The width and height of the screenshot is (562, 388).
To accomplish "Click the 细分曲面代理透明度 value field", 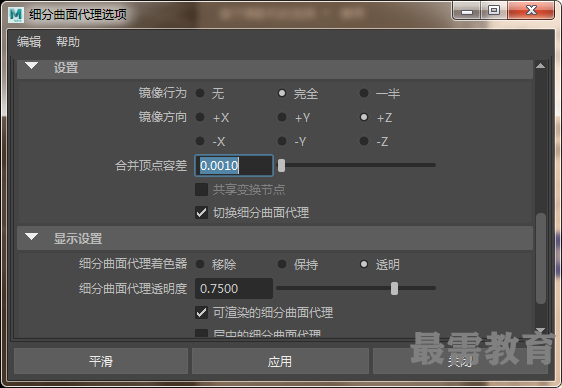I will 234,288.
